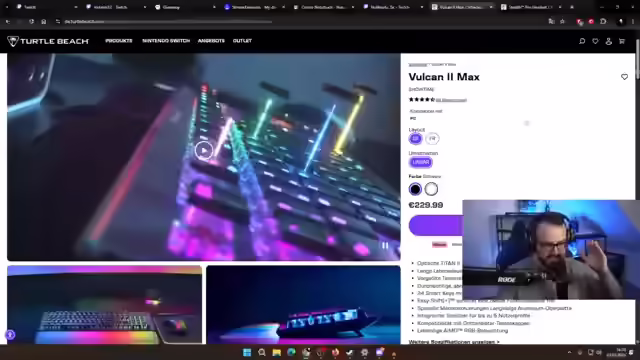Screen dimensions: 640x360
Task: Open the NINTENDO SWITCH menu
Action: [x=166, y=41]
